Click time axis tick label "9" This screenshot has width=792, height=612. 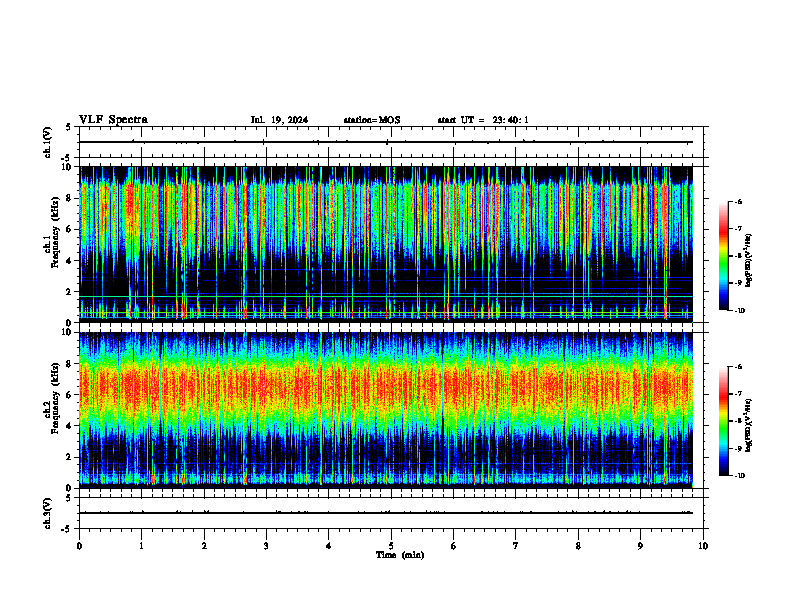tap(640, 546)
